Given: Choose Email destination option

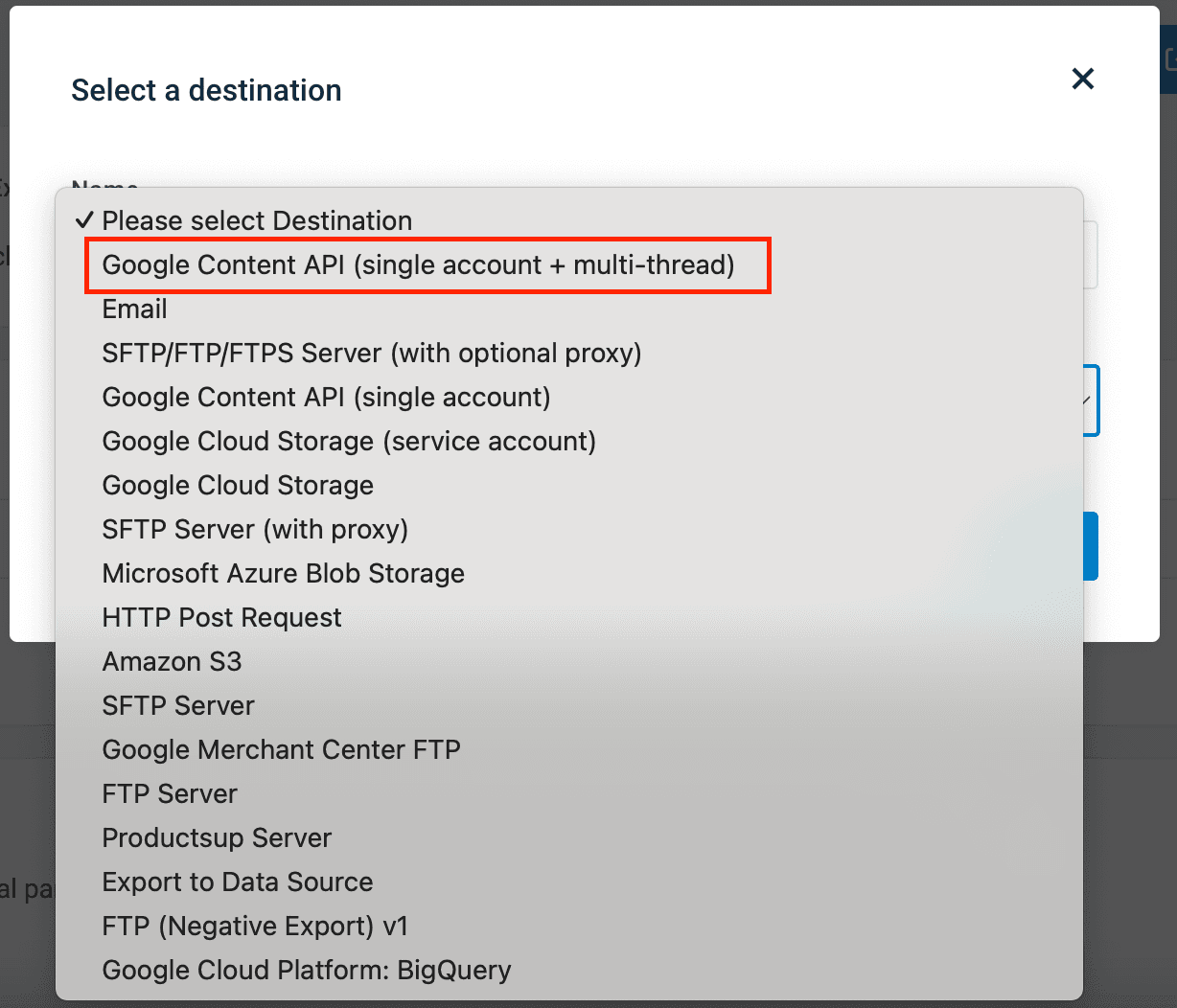Looking at the screenshot, I should pyautogui.click(x=135, y=309).
